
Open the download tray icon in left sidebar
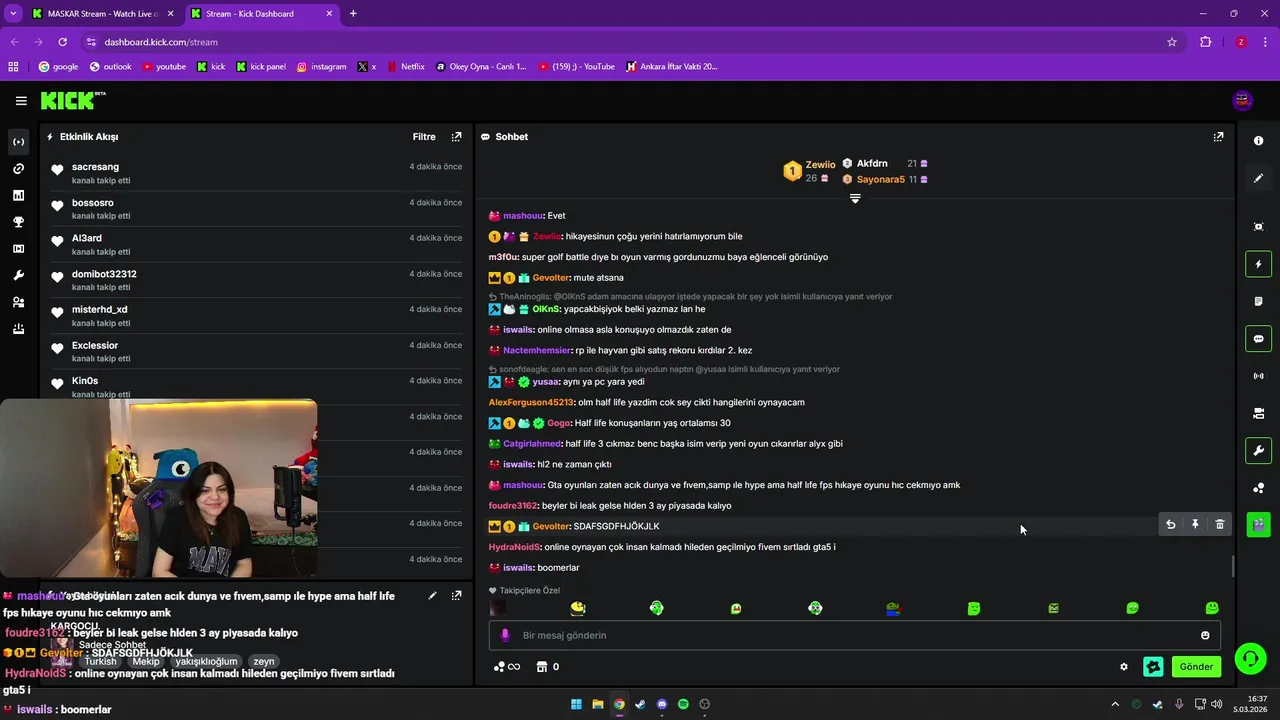coord(18,329)
